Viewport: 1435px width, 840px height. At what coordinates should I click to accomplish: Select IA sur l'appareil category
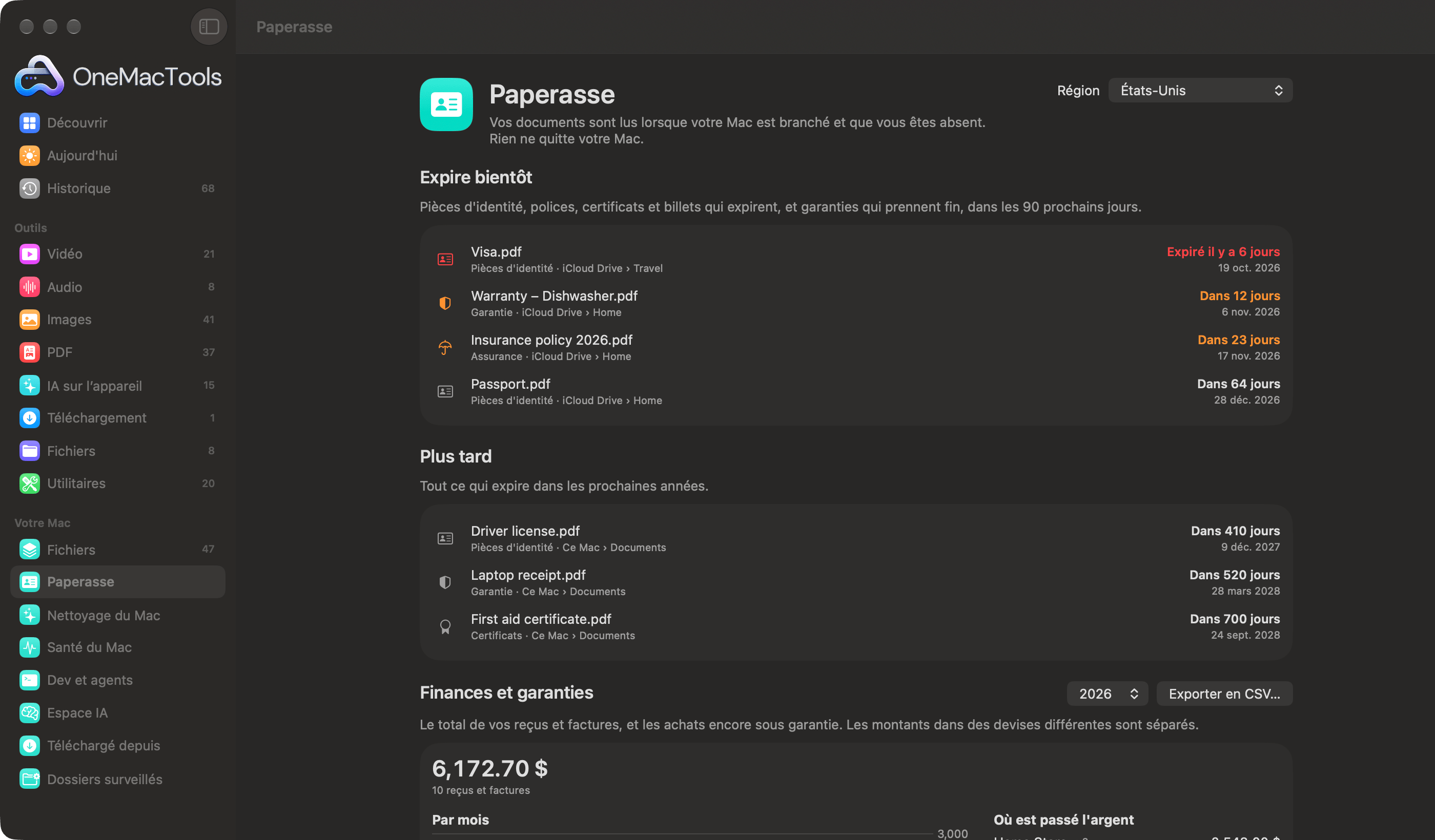pyautogui.click(x=117, y=385)
